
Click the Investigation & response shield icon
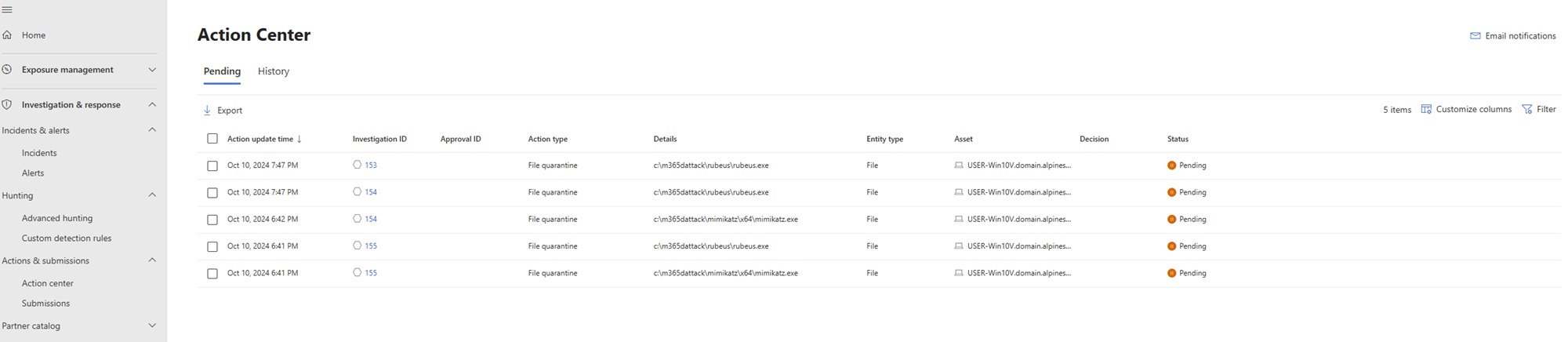pos(7,104)
